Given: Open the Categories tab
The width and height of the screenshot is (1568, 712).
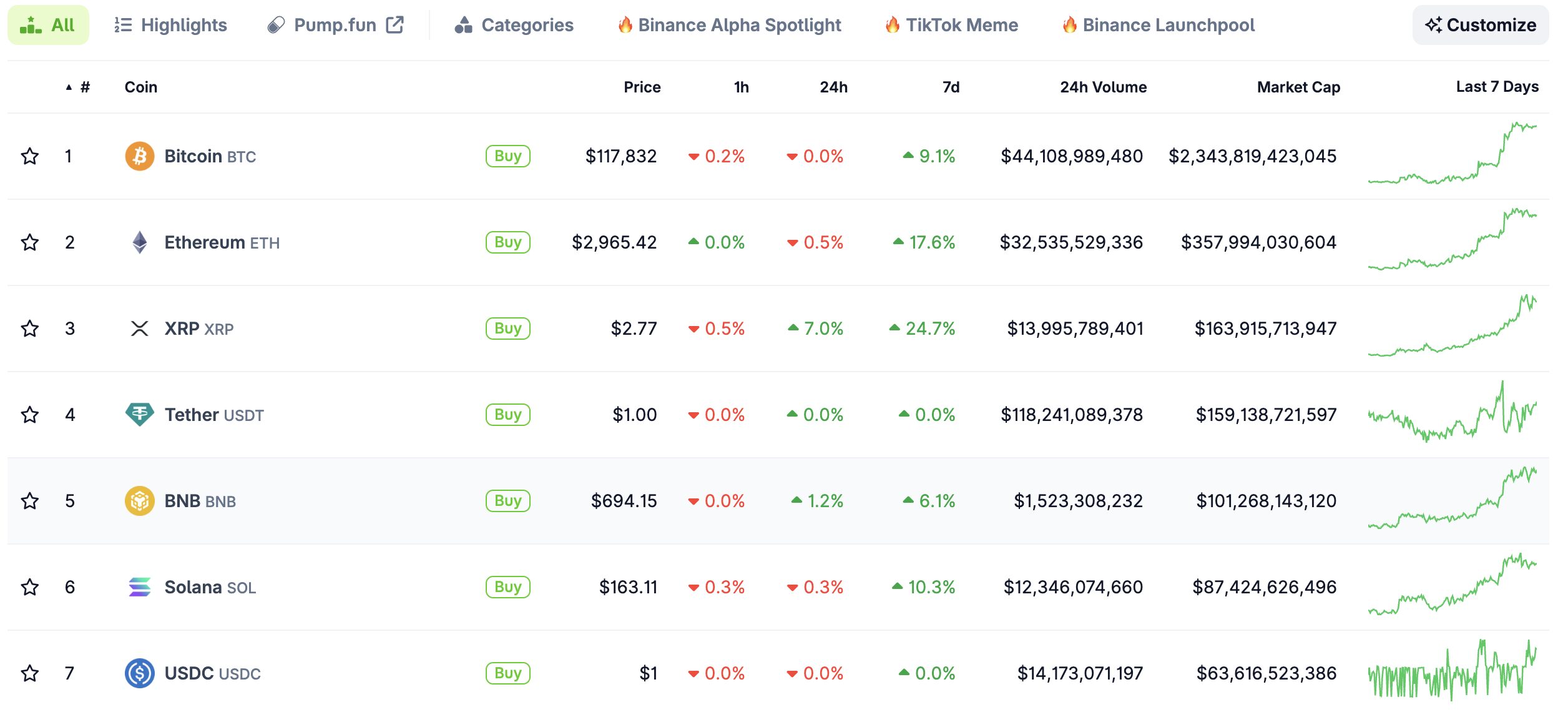Looking at the screenshot, I should click(x=514, y=25).
